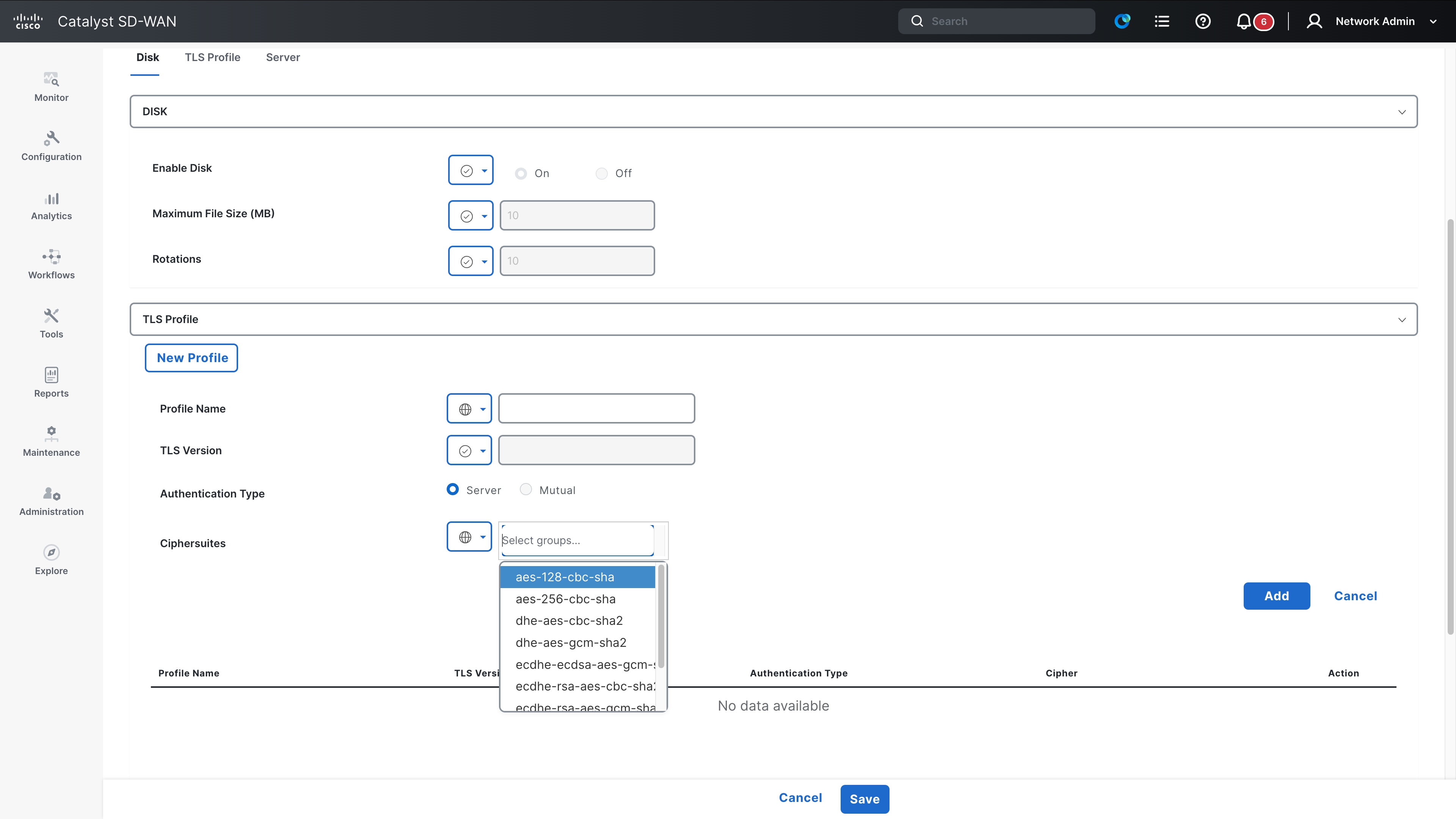Open the help question mark icon
Image resolution: width=1456 pixels, height=819 pixels.
(1203, 22)
